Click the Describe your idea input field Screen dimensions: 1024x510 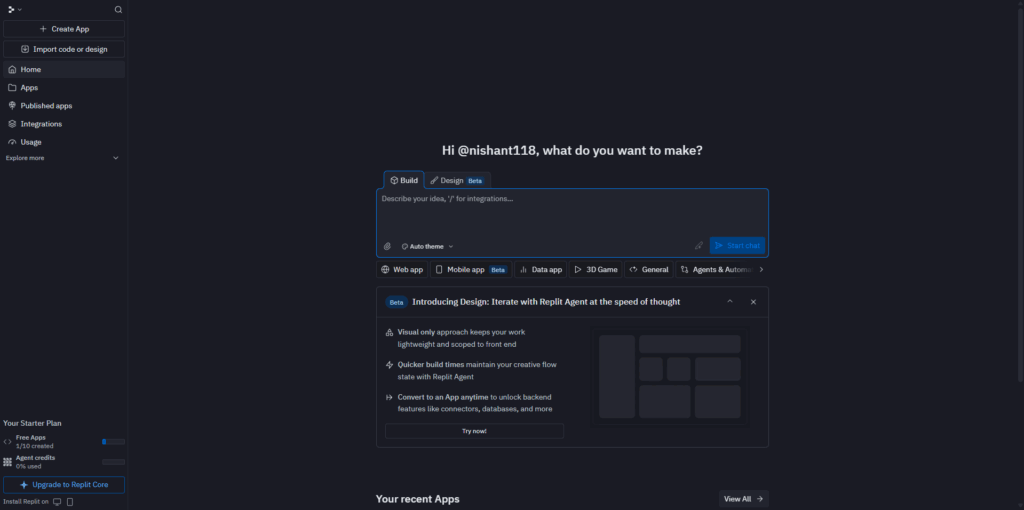click(x=570, y=210)
